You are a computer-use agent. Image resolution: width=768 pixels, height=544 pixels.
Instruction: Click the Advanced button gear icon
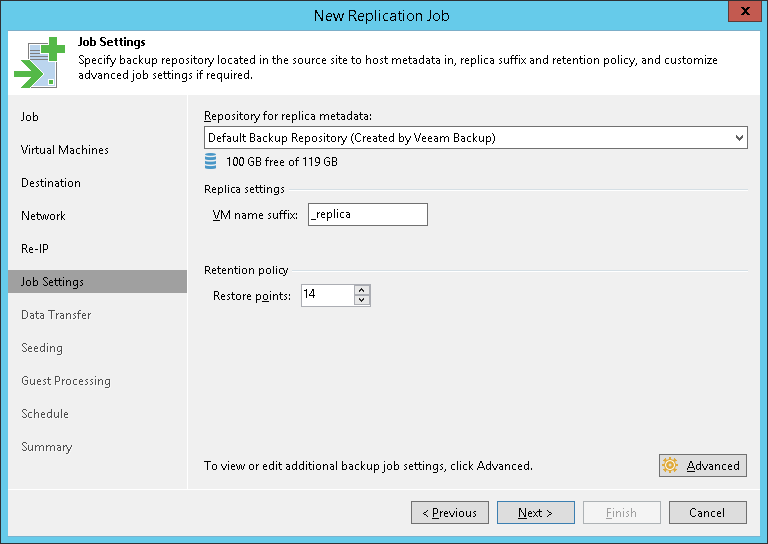670,465
